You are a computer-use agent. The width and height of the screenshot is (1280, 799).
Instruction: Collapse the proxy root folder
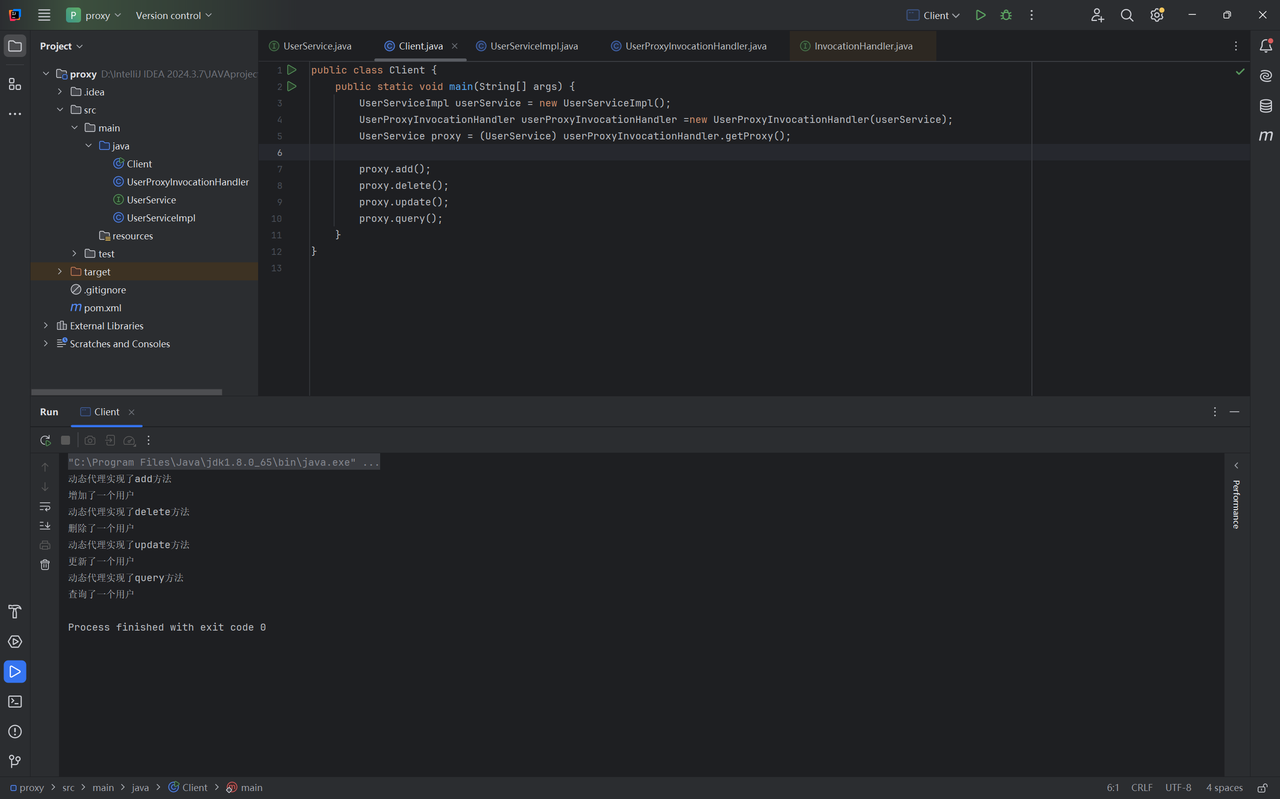[46, 74]
